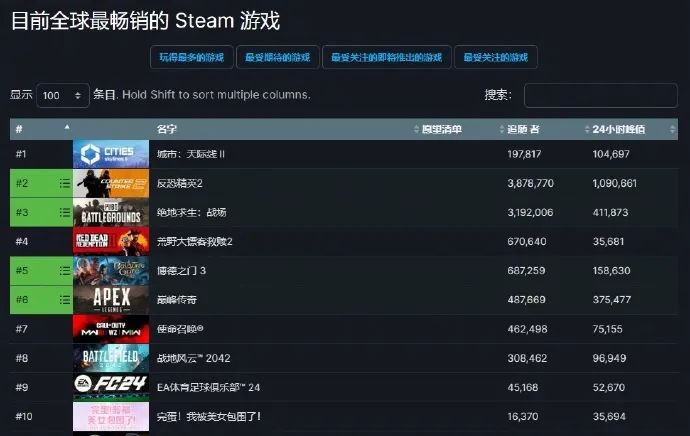Select follower count 487,669
This screenshot has height=436, width=690.
pos(526,300)
